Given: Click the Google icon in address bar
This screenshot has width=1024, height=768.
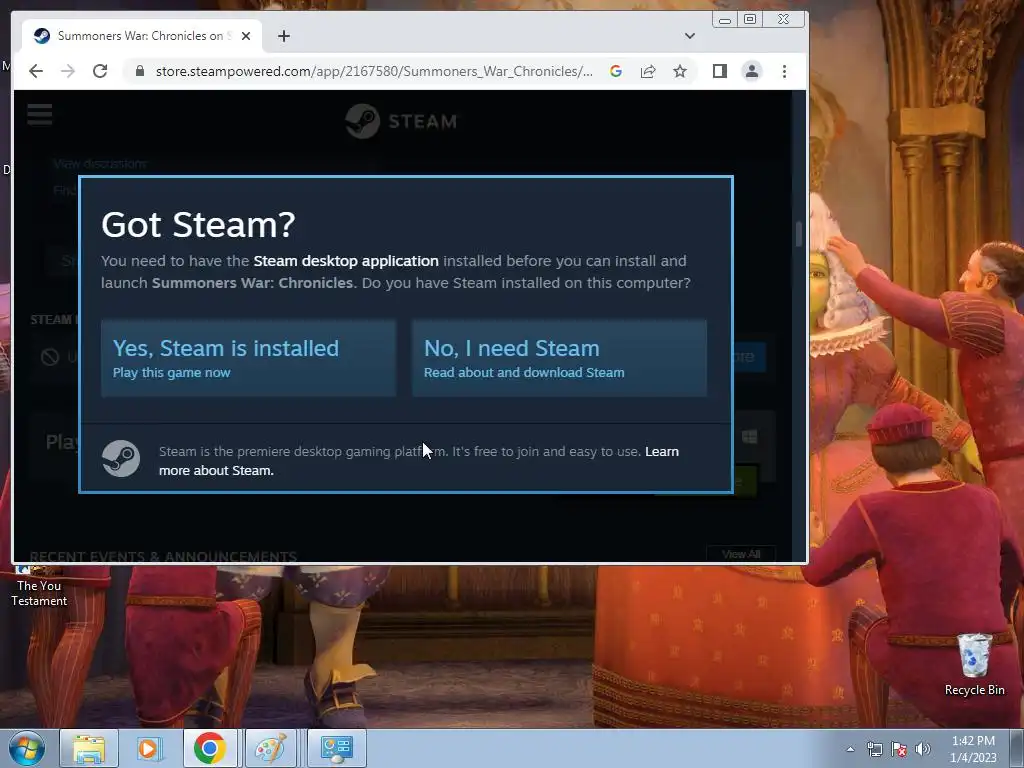Looking at the screenshot, I should pyautogui.click(x=616, y=71).
